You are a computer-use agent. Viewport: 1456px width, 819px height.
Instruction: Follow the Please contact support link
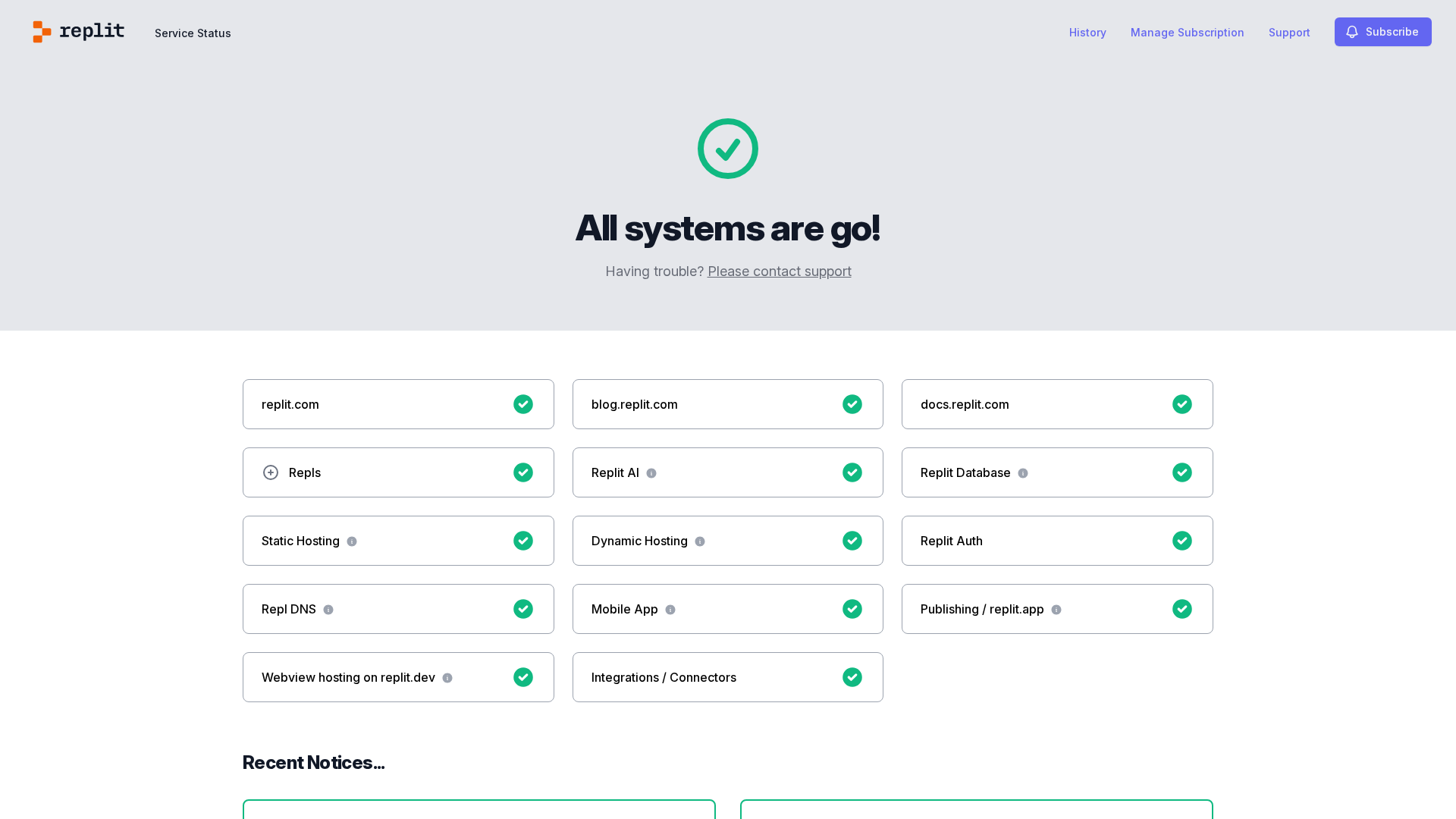click(x=779, y=271)
